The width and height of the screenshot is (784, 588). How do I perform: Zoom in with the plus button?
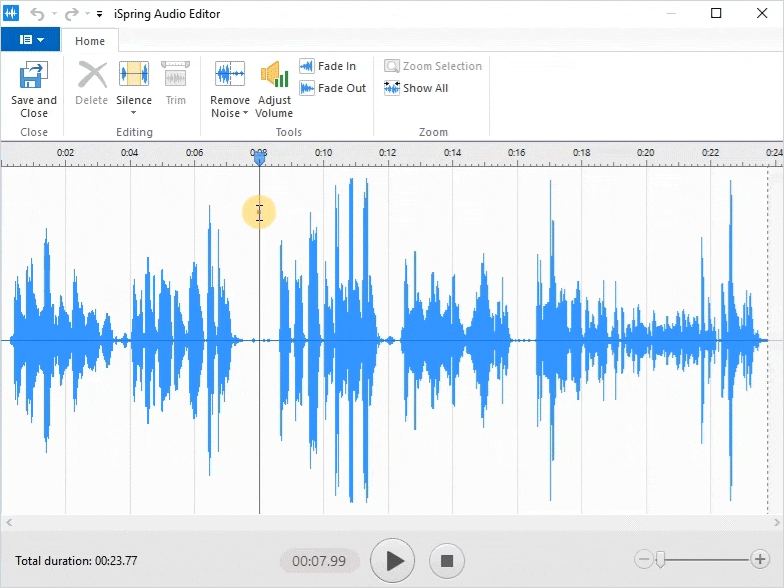point(760,560)
